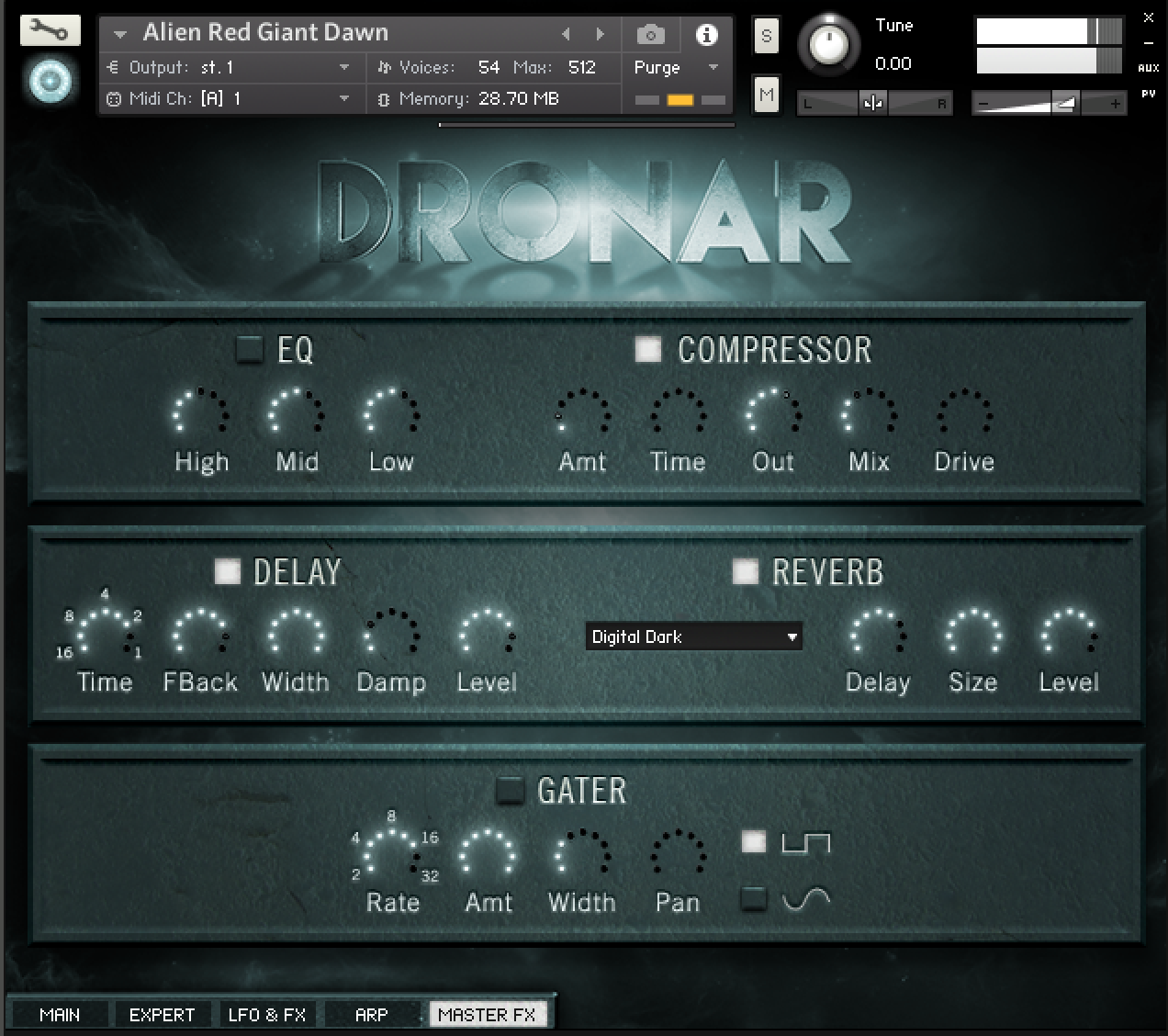Click the camera snapshot icon in the header

pos(650,34)
